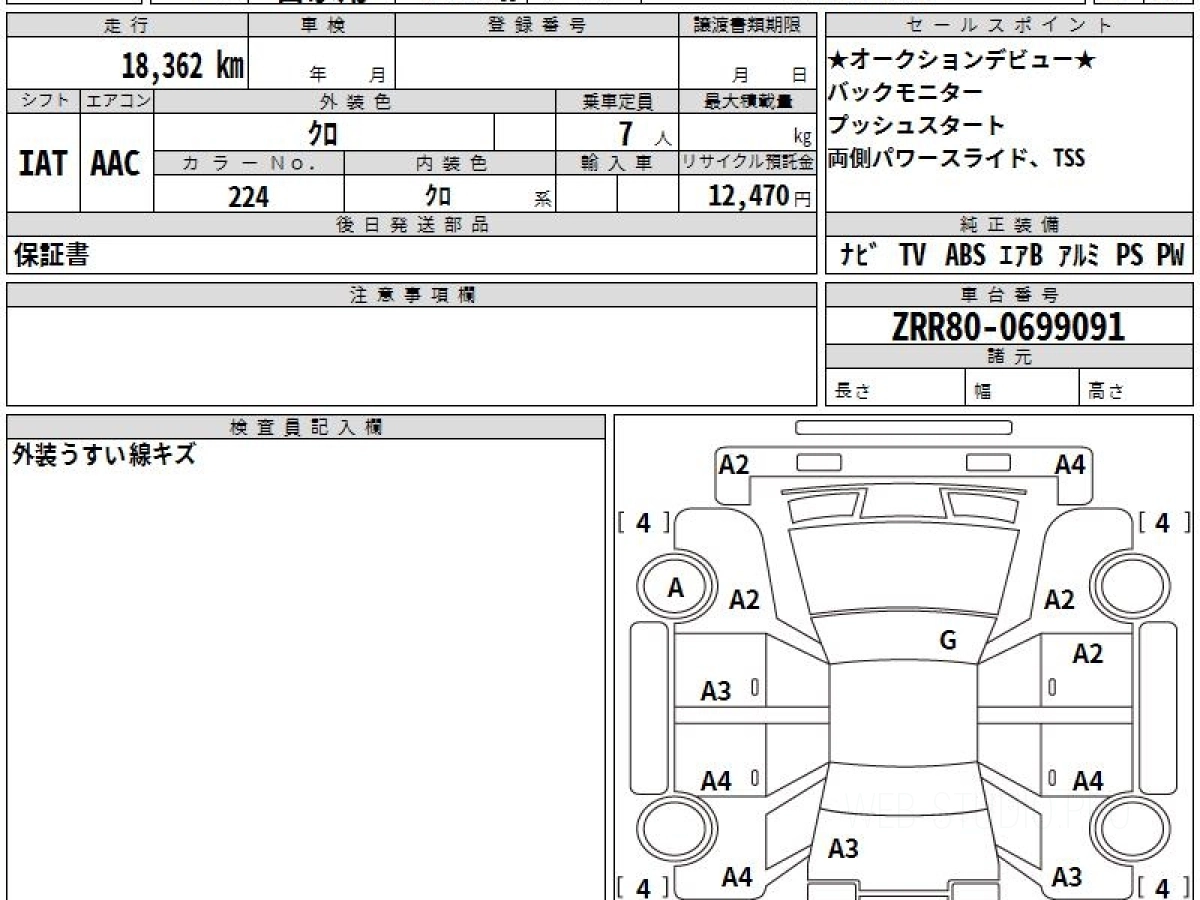Image resolution: width=1200 pixels, height=900 pixels.
Task: Click the mileage value 18,362 km
Action: click(183, 66)
